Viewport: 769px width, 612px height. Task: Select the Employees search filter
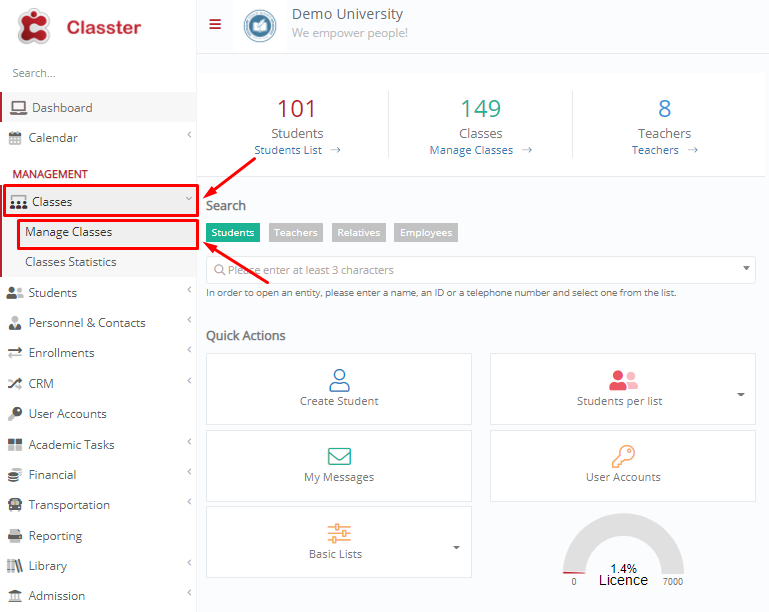(426, 232)
